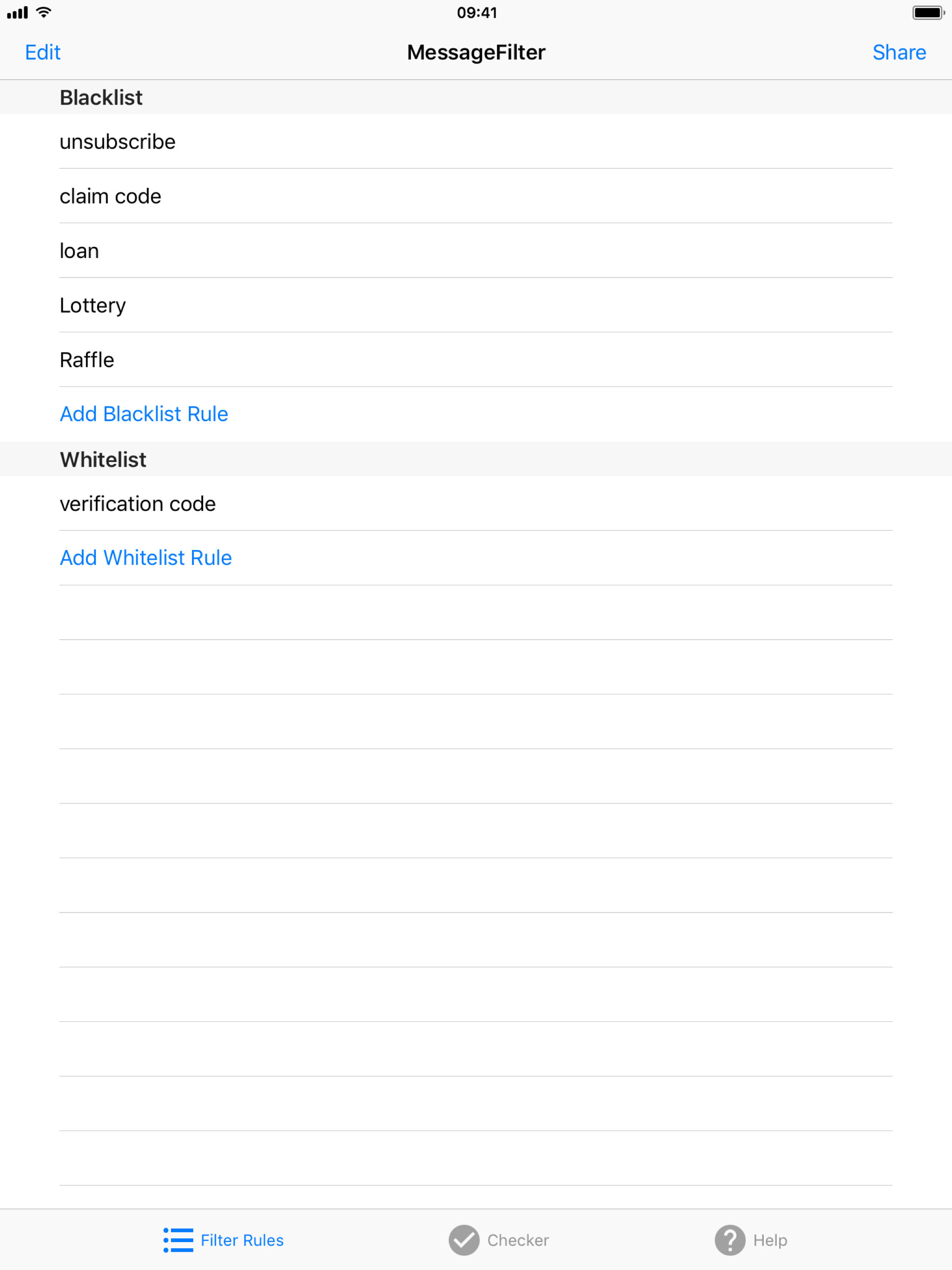Tap the Help question mark icon

[x=729, y=1240]
